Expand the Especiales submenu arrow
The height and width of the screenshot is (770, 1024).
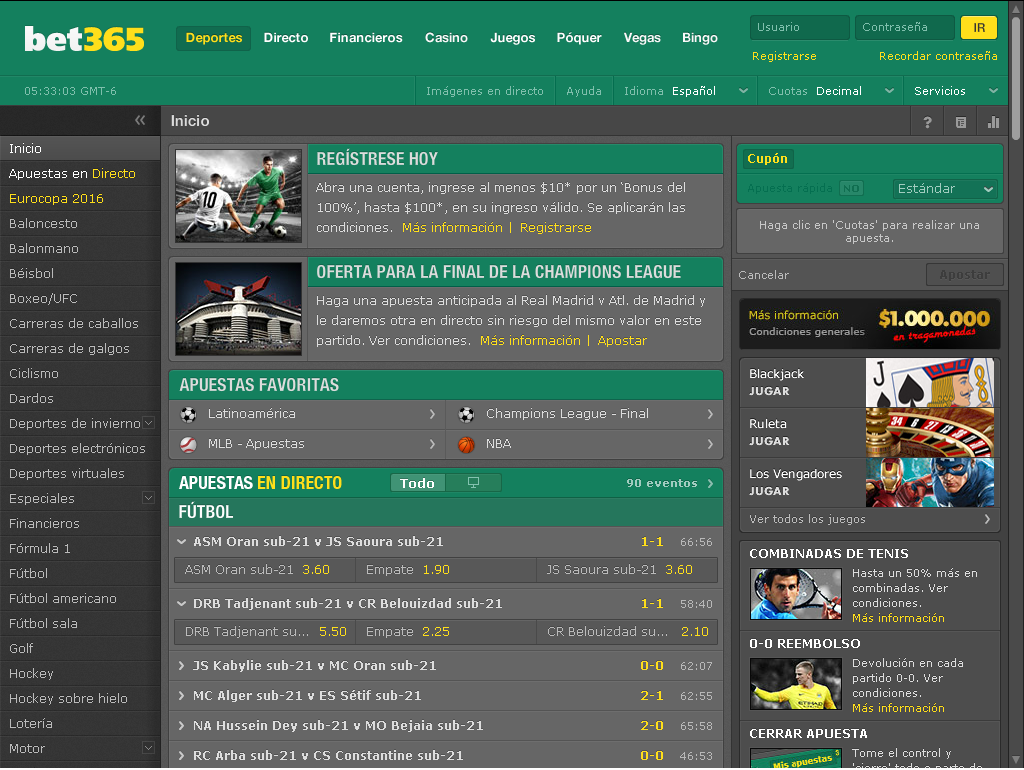click(148, 498)
